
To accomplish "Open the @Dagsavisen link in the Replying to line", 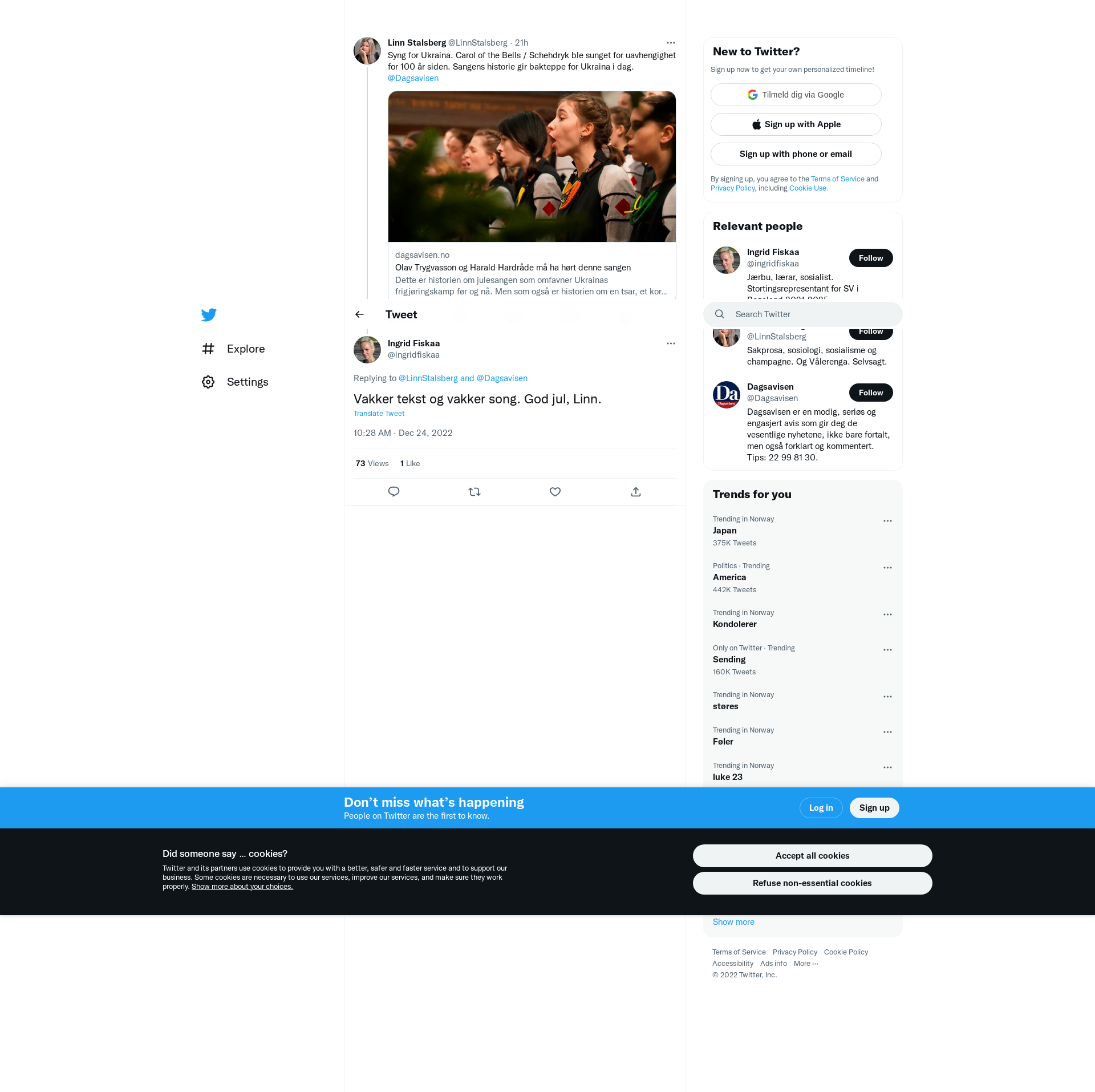I will coord(502,378).
